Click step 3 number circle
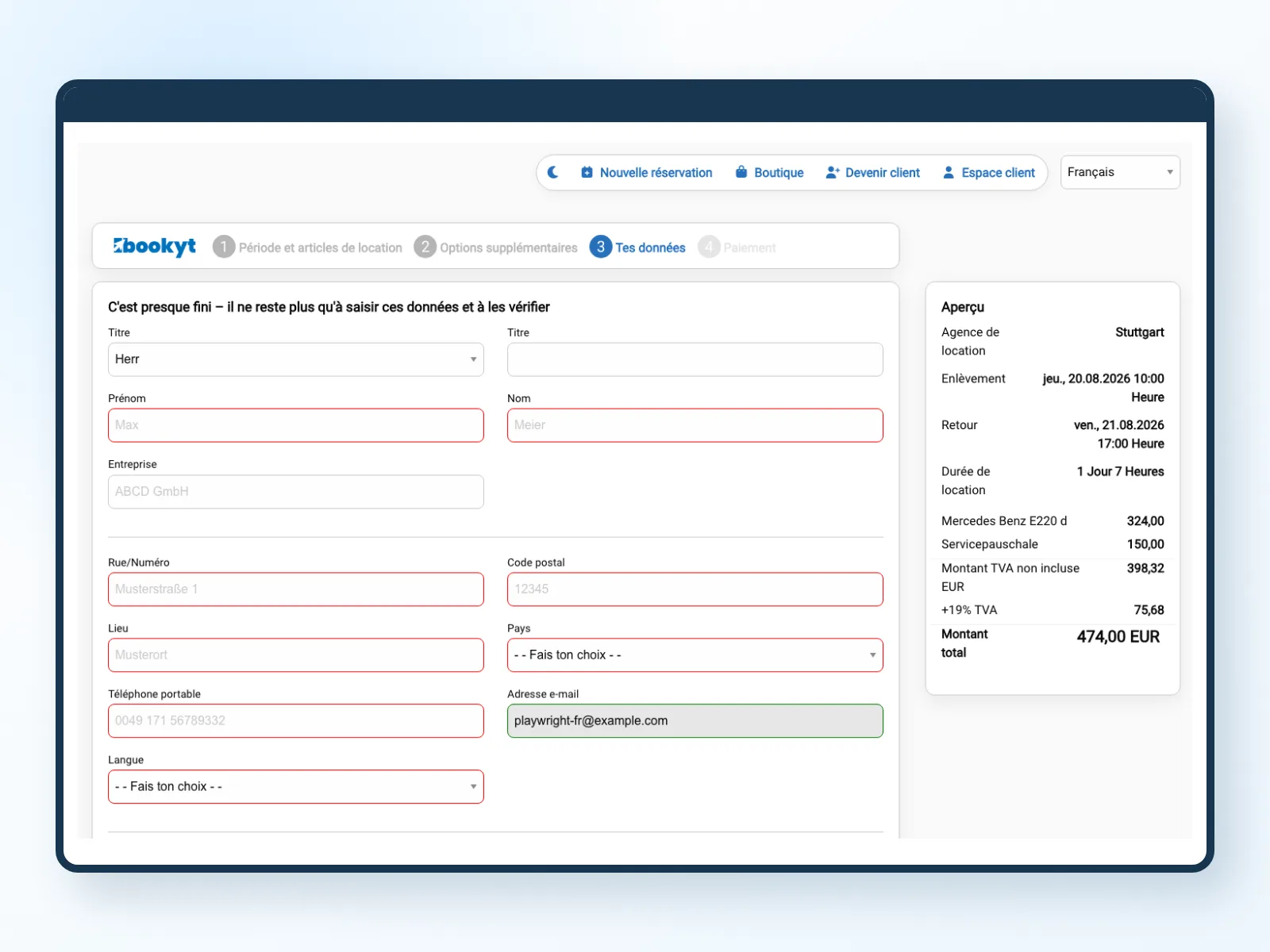Image resolution: width=1270 pixels, height=952 pixels. 601,247
